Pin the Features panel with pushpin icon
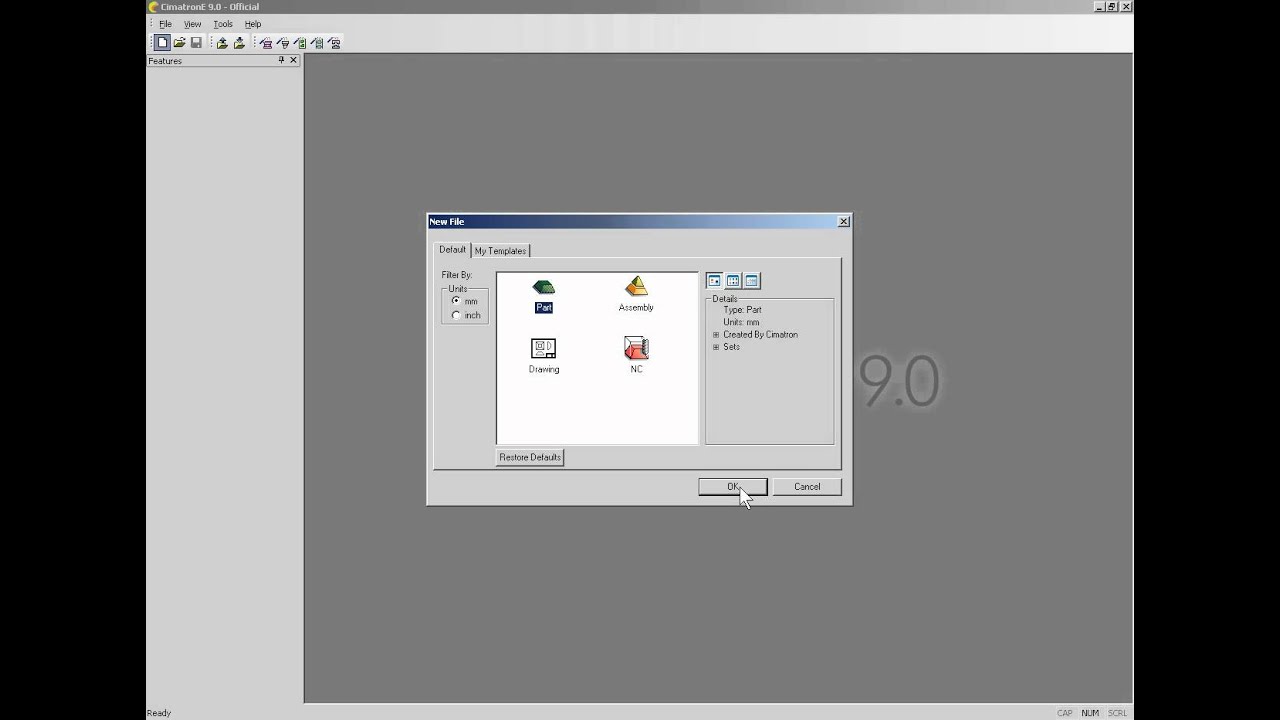 (x=282, y=60)
